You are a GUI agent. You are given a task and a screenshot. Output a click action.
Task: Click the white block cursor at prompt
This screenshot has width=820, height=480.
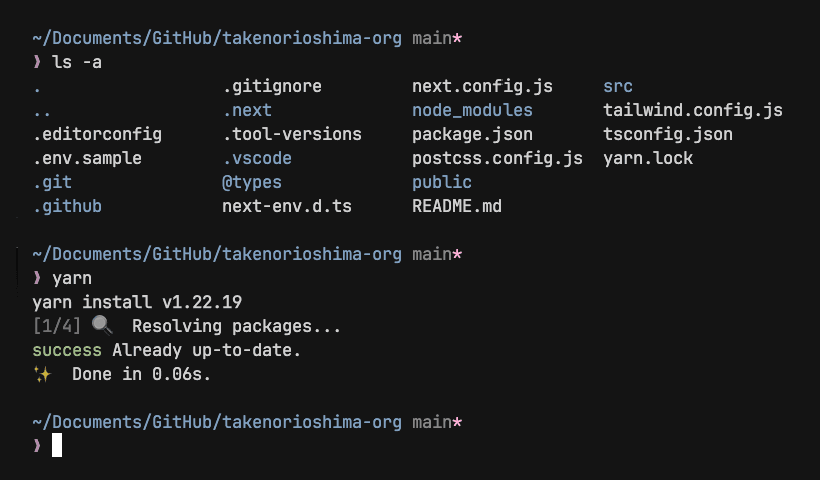pyautogui.click(x=57, y=445)
